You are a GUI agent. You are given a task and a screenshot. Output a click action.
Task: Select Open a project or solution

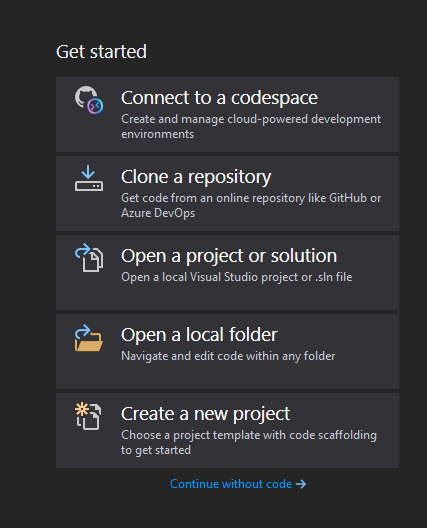click(227, 272)
